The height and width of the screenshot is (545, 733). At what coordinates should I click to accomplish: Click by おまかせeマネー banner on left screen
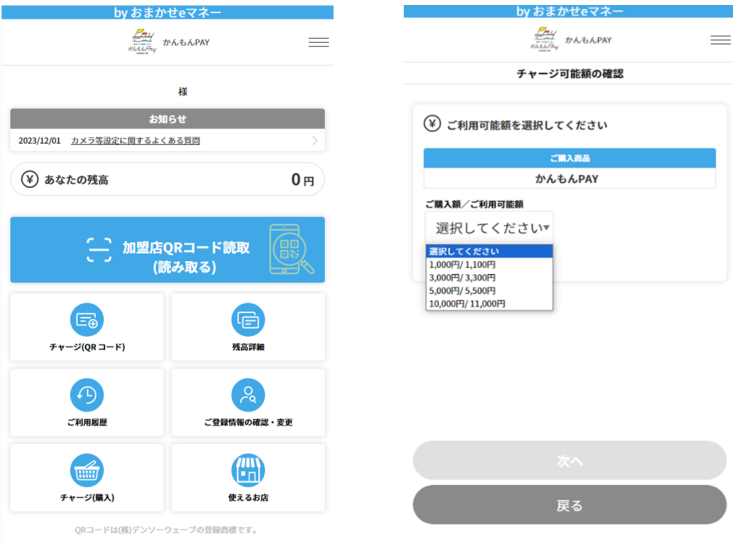[167, 12]
